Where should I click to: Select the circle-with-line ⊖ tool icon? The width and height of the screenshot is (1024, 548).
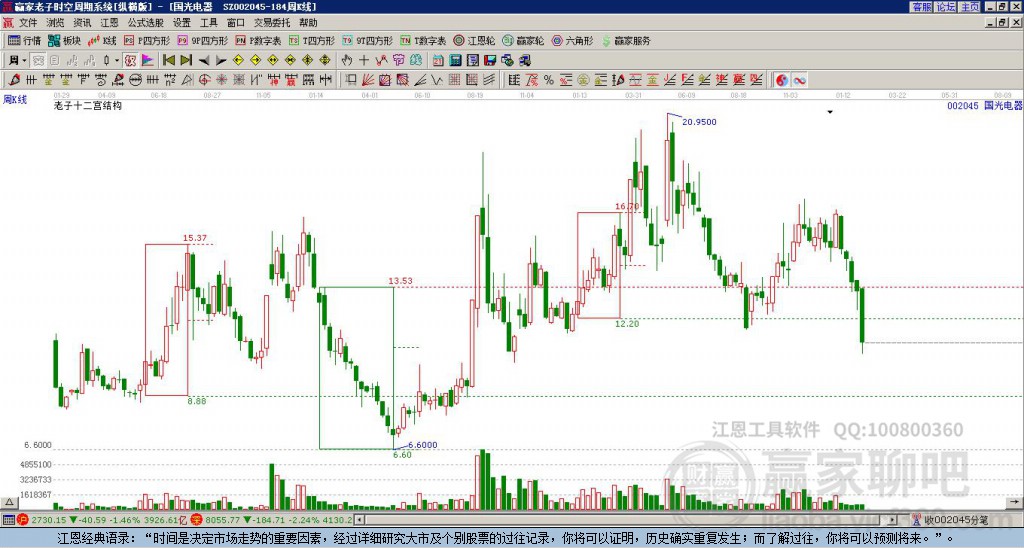(135, 80)
